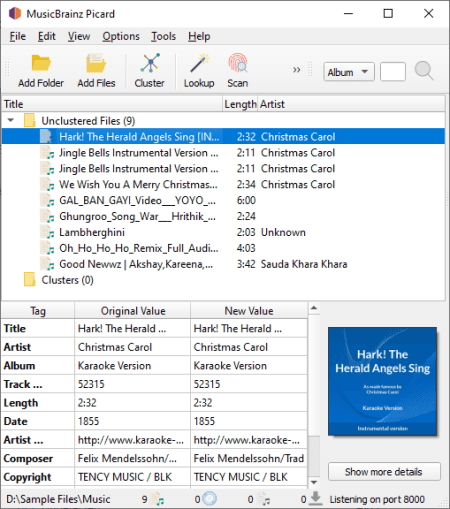Click the Clusters folder icon
The image size is (450, 509).
[x=30, y=280]
